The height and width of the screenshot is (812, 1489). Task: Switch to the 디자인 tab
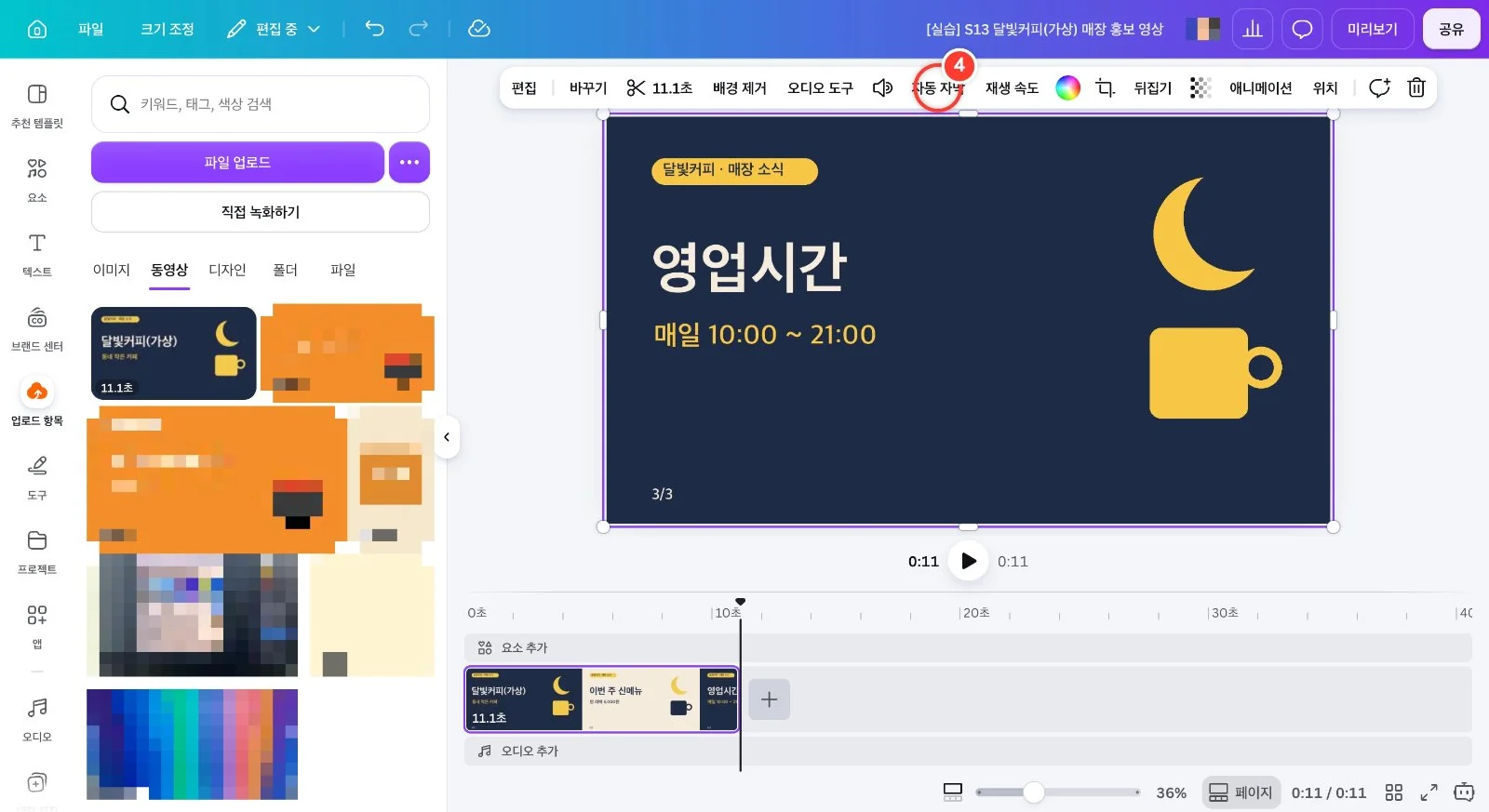pyautogui.click(x=227, y=270)
